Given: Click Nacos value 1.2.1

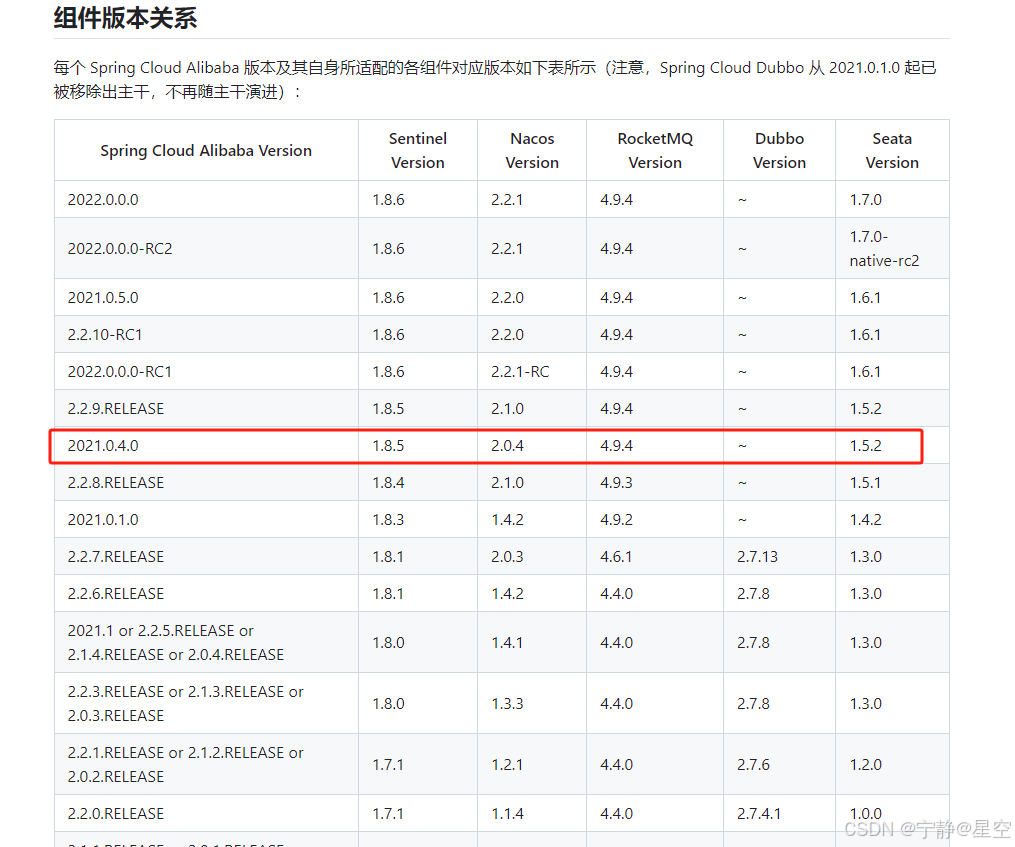Looking at the screenshot, I should 507,764.
